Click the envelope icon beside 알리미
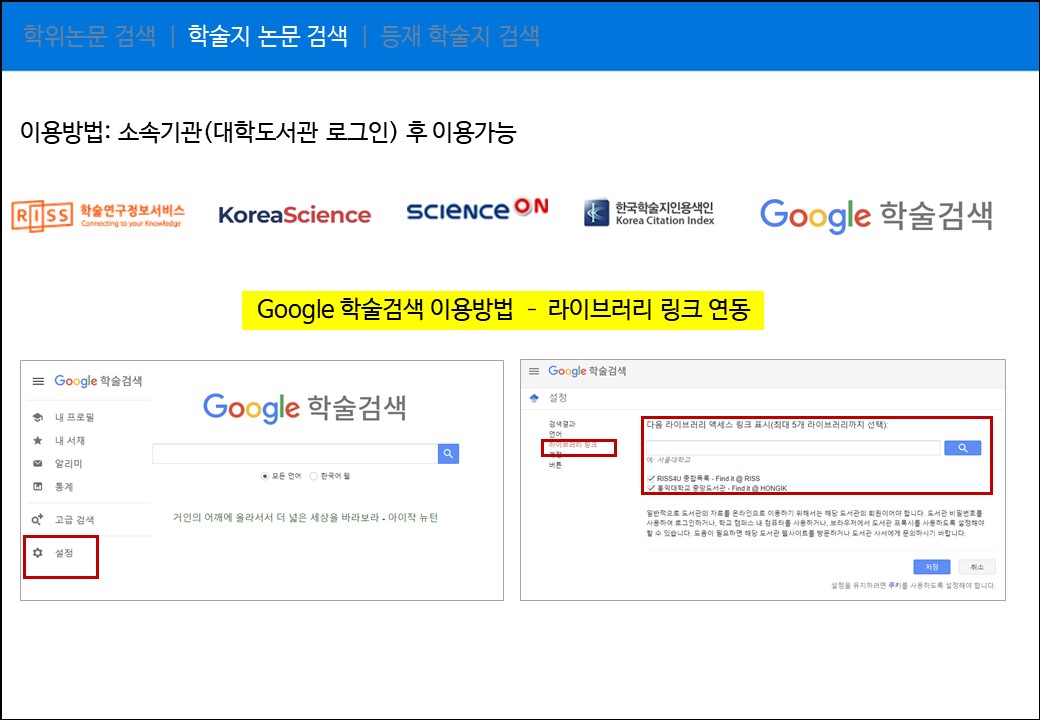Viewport: 1040px width, 720px height. tap(38, 463)
